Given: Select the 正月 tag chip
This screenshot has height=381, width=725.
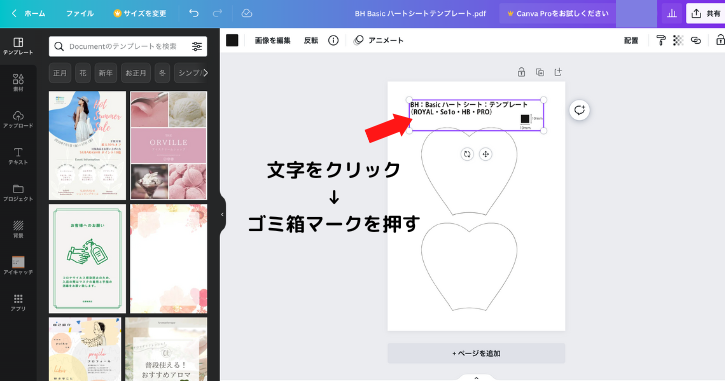Looking at the screenshot, I should (x=60, y=73).
